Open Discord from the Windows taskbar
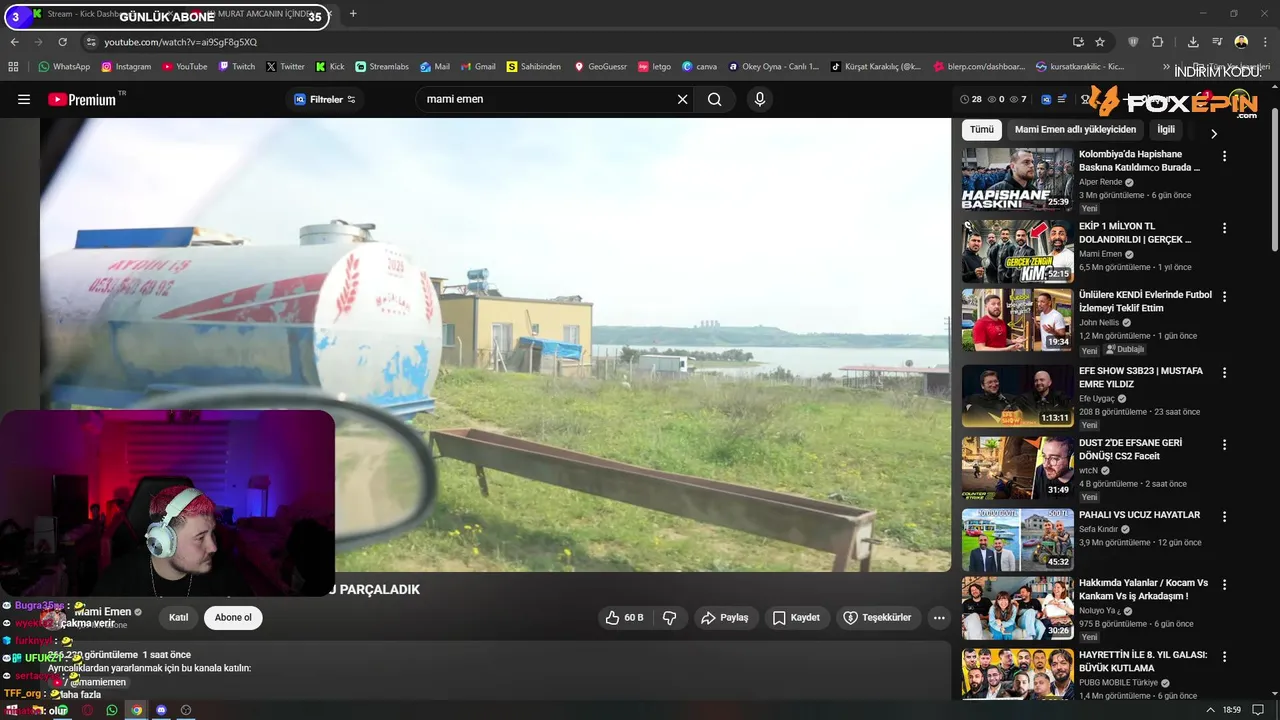Image resolution: width=1280 pixels, height=720 pixels. tap(161, 710)
